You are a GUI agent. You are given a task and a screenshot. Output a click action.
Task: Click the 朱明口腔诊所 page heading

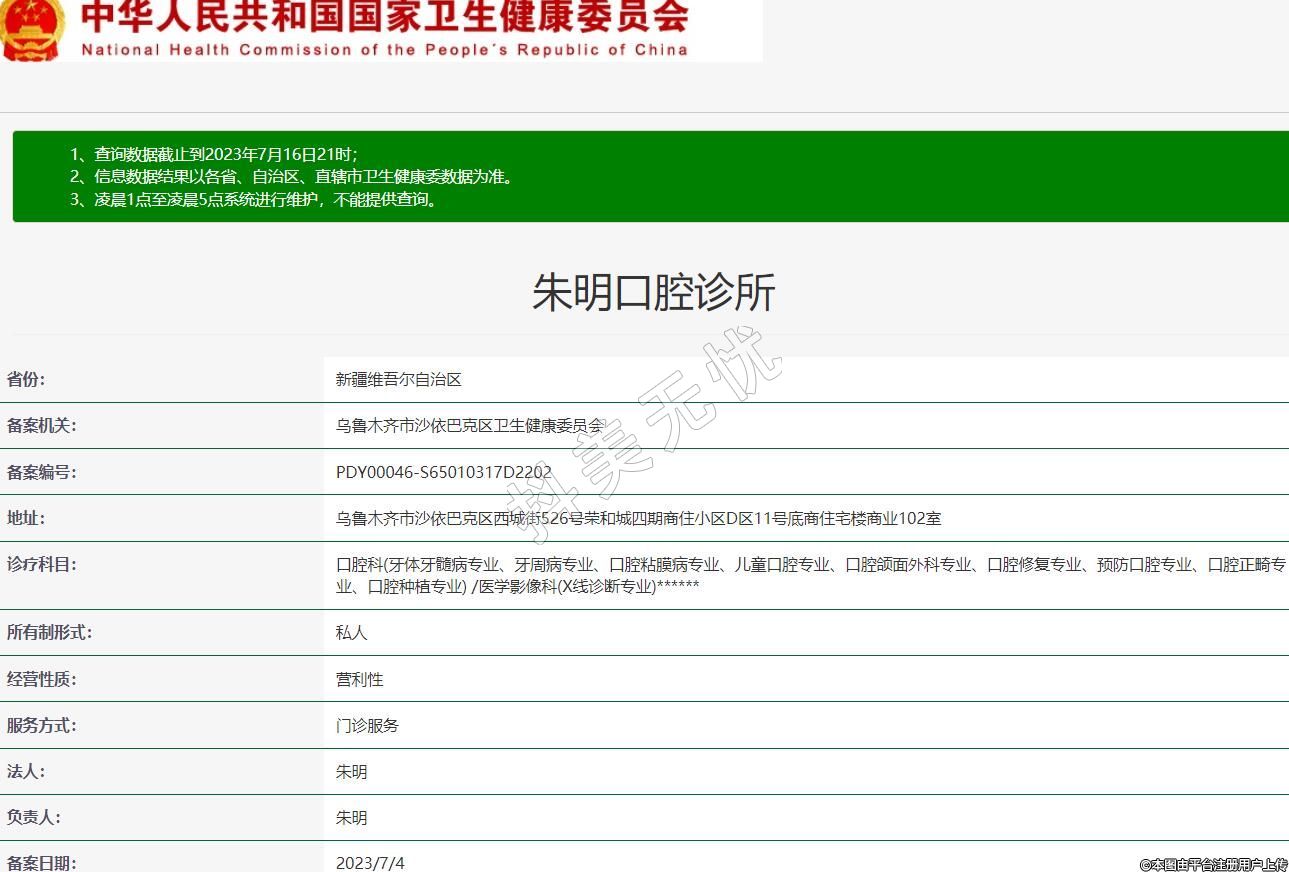pos(653,293)
